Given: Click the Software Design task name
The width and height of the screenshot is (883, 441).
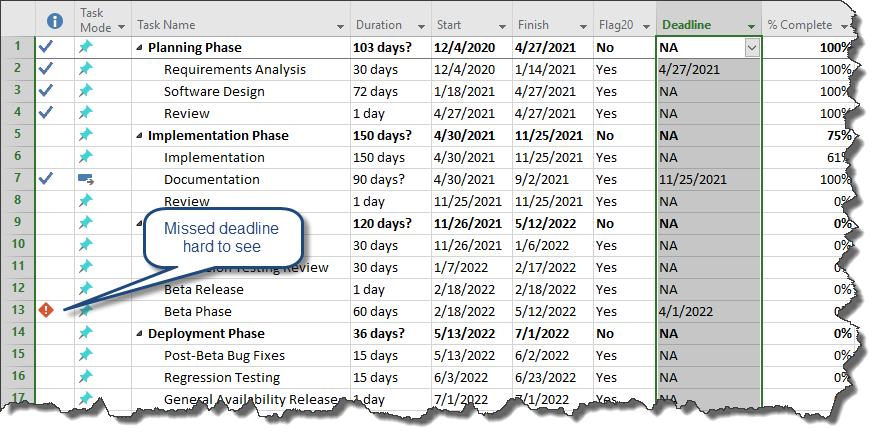Looking at the screenshot, I should (214, 92).
